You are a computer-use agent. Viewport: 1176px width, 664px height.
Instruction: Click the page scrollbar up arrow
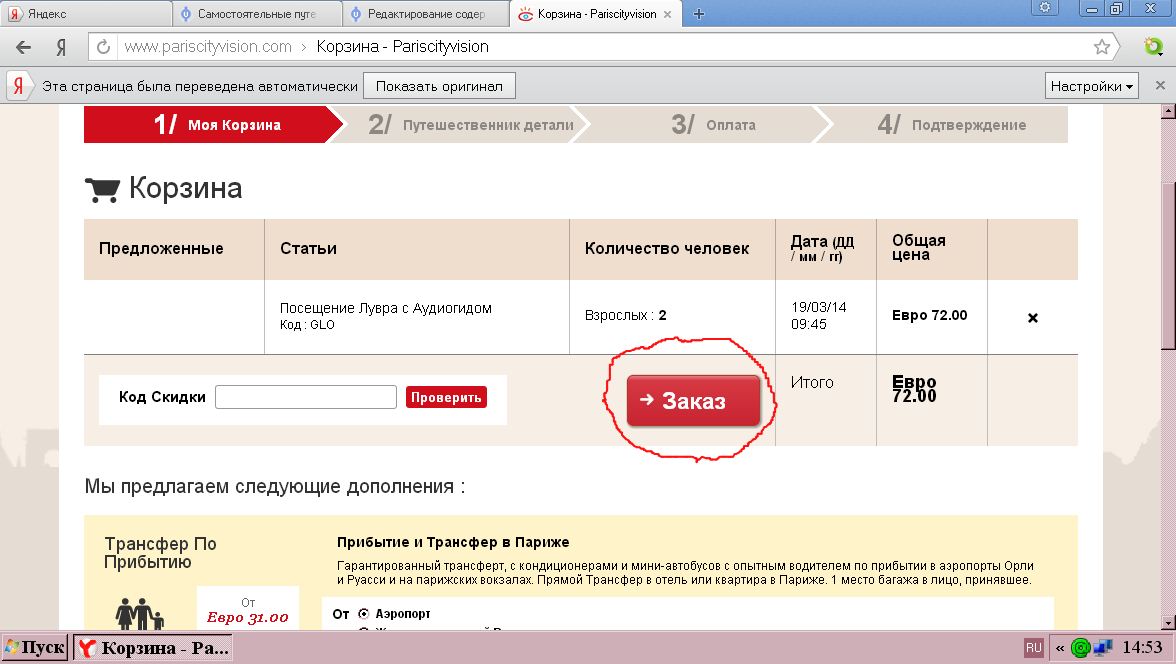pyautogui.click(x=1168, y=112)
